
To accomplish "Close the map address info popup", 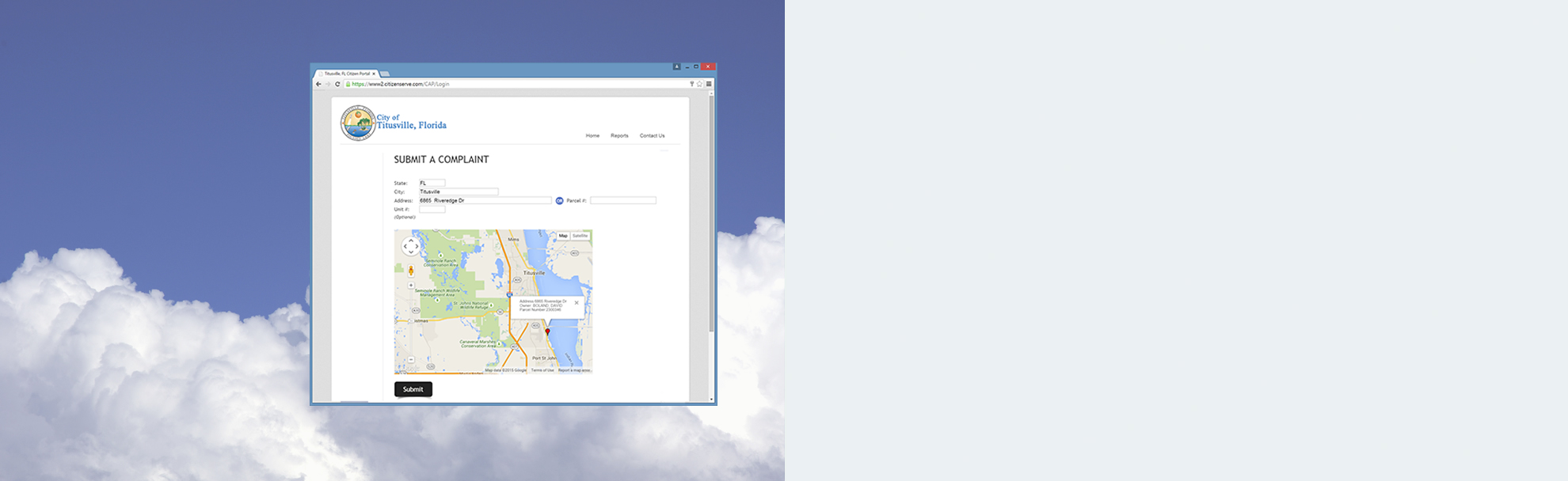I will [x=577, y=303].
